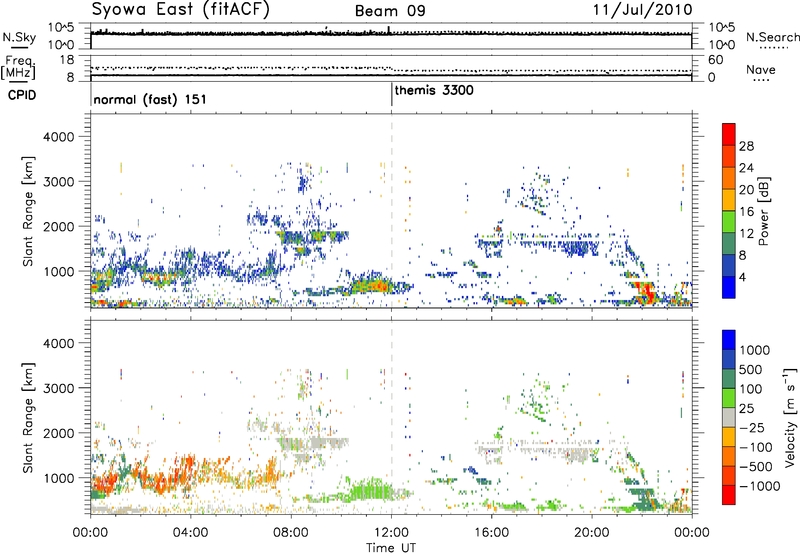This screenshot has height=554, width=800.
Task: Click the 'CPID' row label
Action: tap(22, 95)
